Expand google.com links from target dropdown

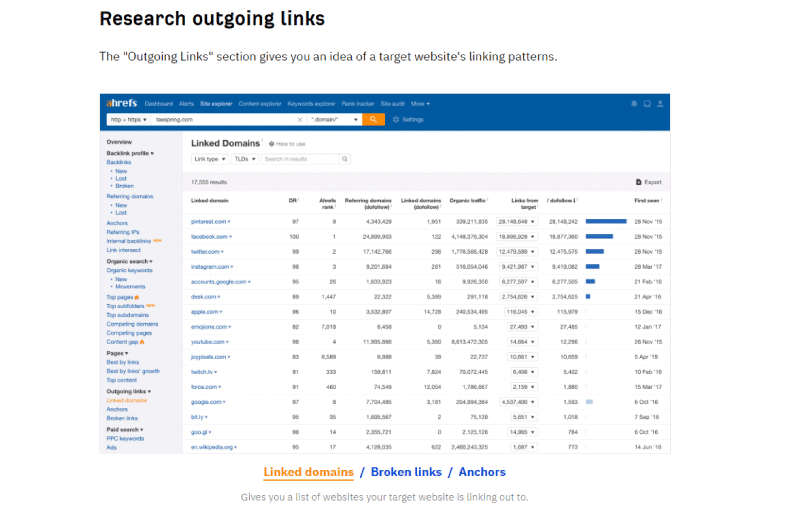[518, 402]
